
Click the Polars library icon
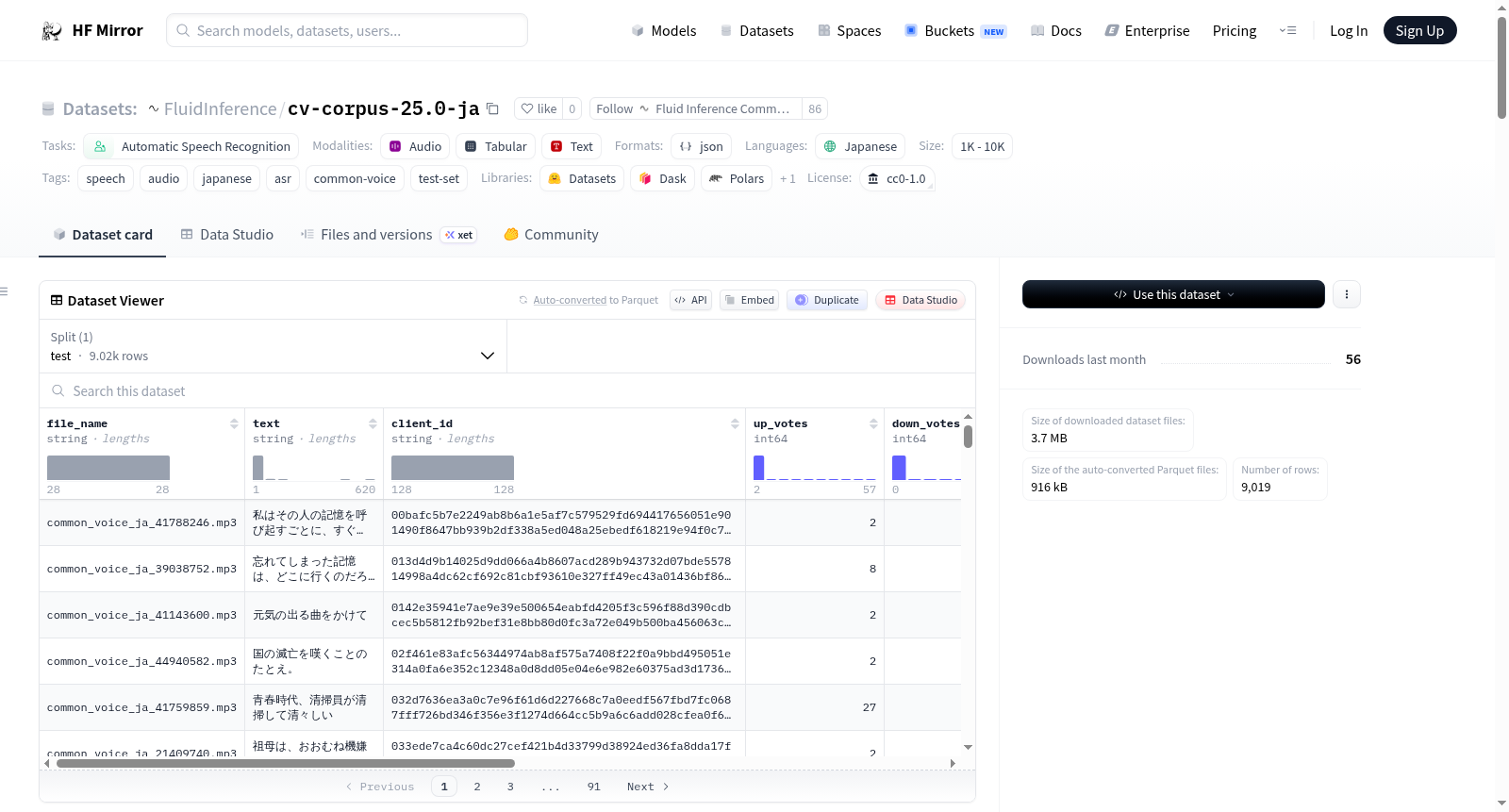(716, 178)
